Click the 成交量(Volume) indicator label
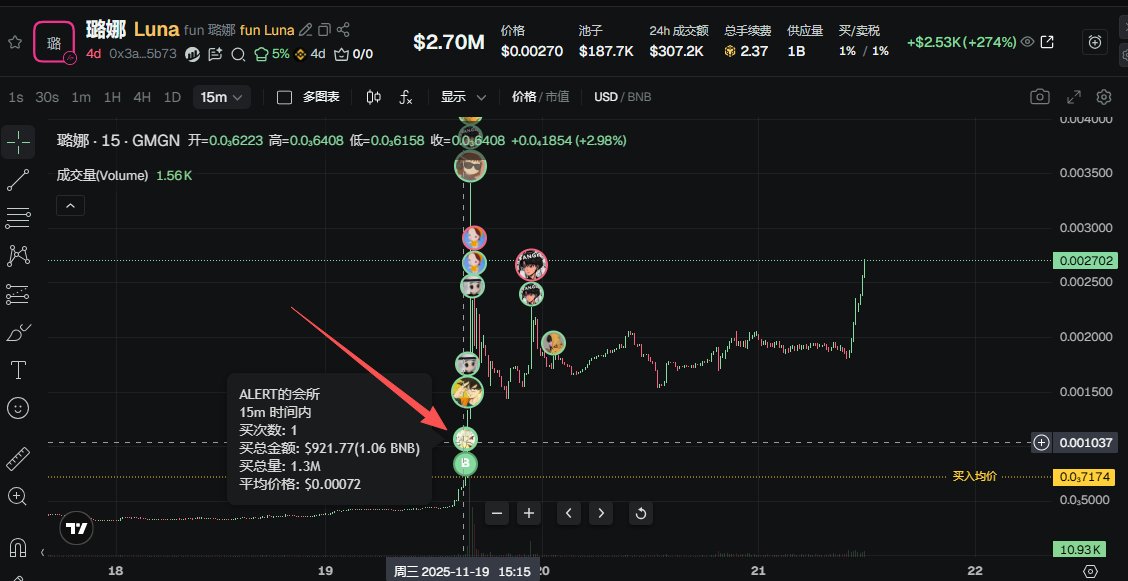Viewport: 1128px width, 581px height. coord(103,175)
